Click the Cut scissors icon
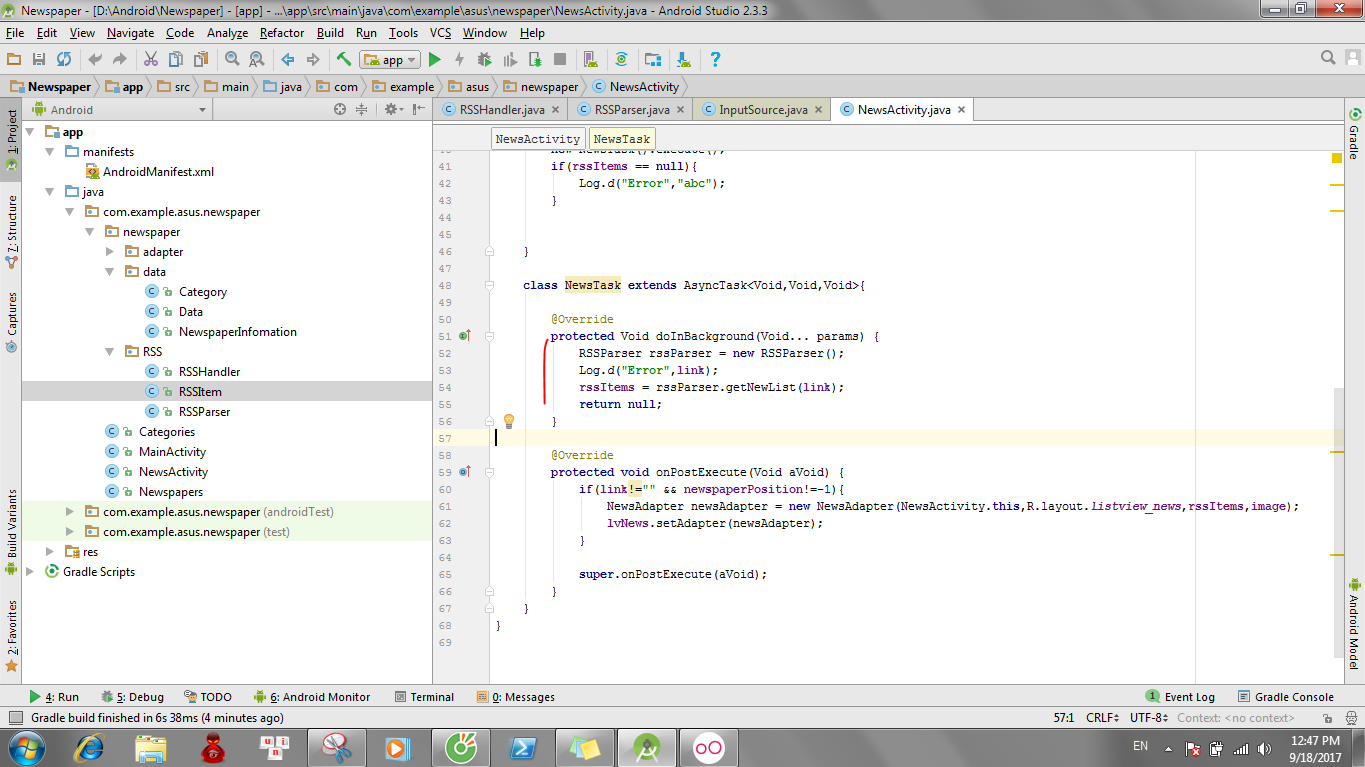The height and width of the screenshot is (767, 1365). tap(151, 60)
